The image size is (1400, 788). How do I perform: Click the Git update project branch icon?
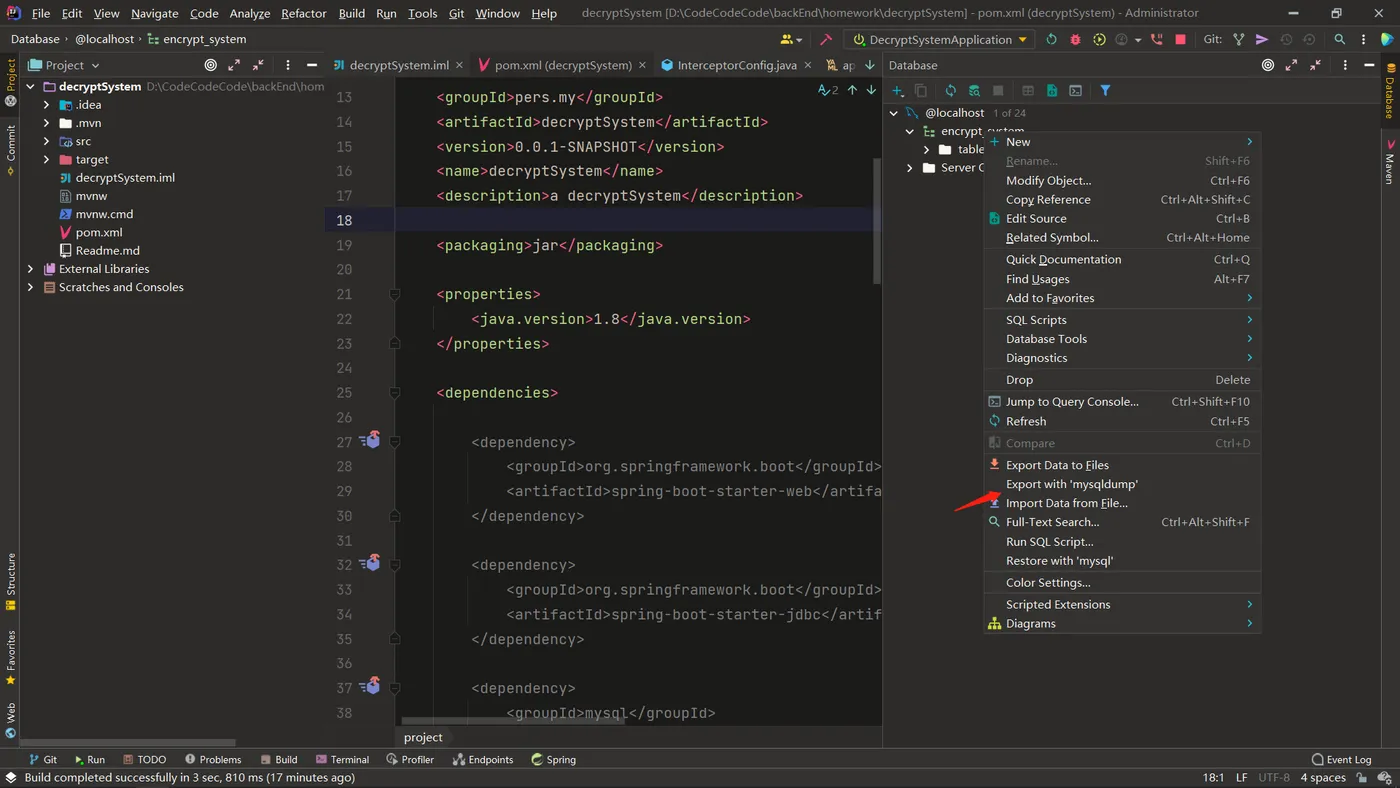(x=1239, y=39)
